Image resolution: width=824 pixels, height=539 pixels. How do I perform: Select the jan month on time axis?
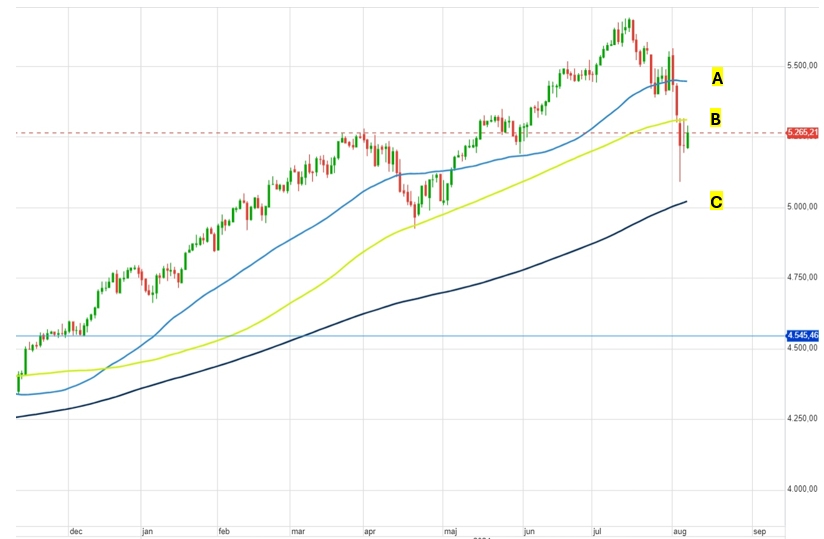146,531
